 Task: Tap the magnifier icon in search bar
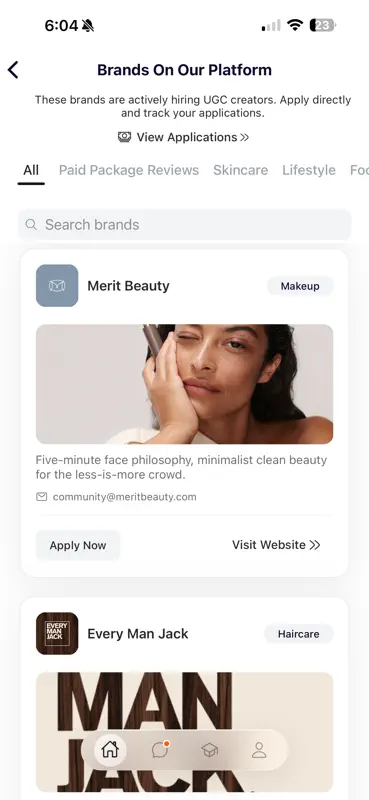pos(31,224)
